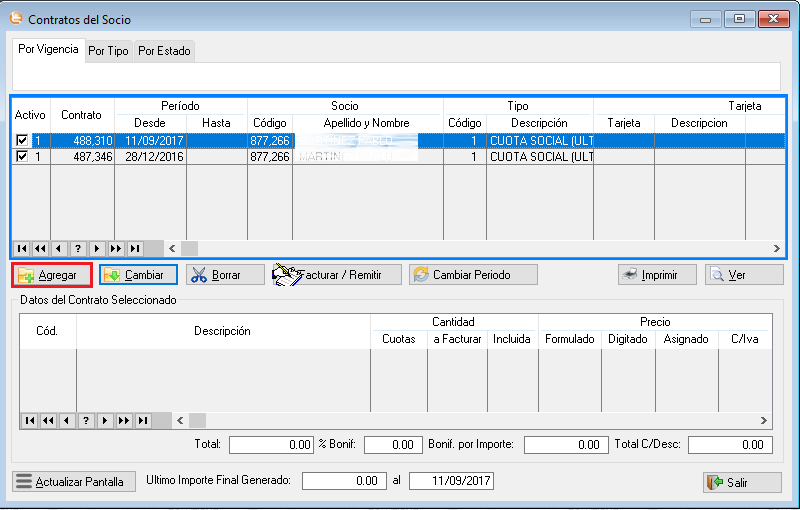Open Facturar / Remitir
The width and height of the screenshot is (800, 510).
337,275
